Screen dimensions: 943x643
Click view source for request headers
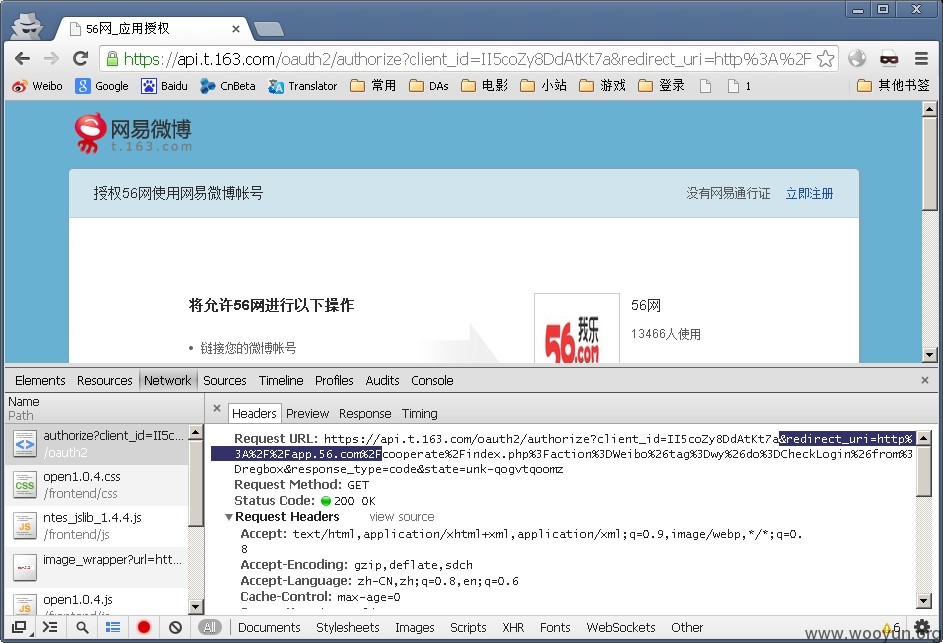(402, 517)
